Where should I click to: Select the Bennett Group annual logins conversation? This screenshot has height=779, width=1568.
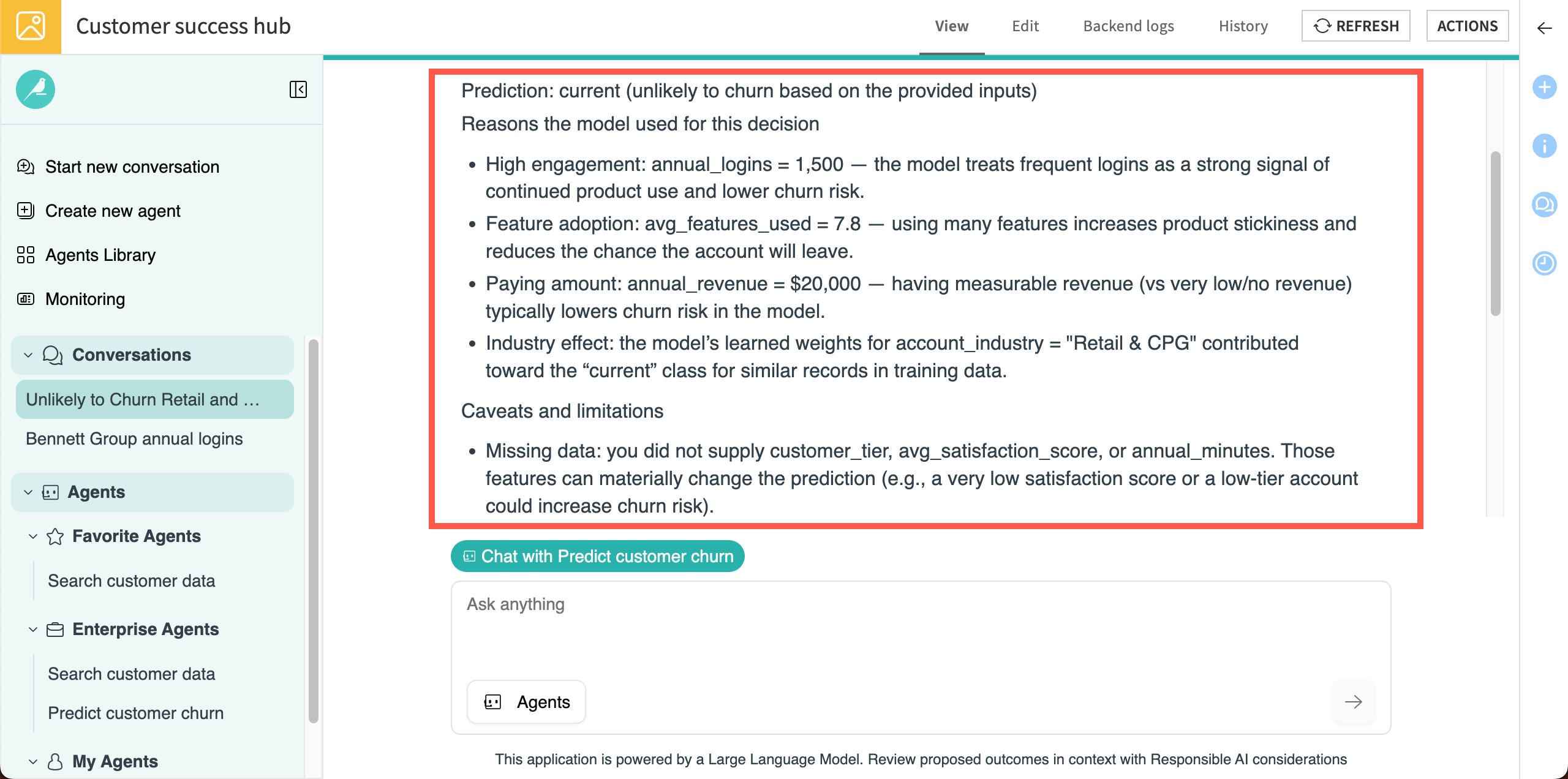coord(134,438)
